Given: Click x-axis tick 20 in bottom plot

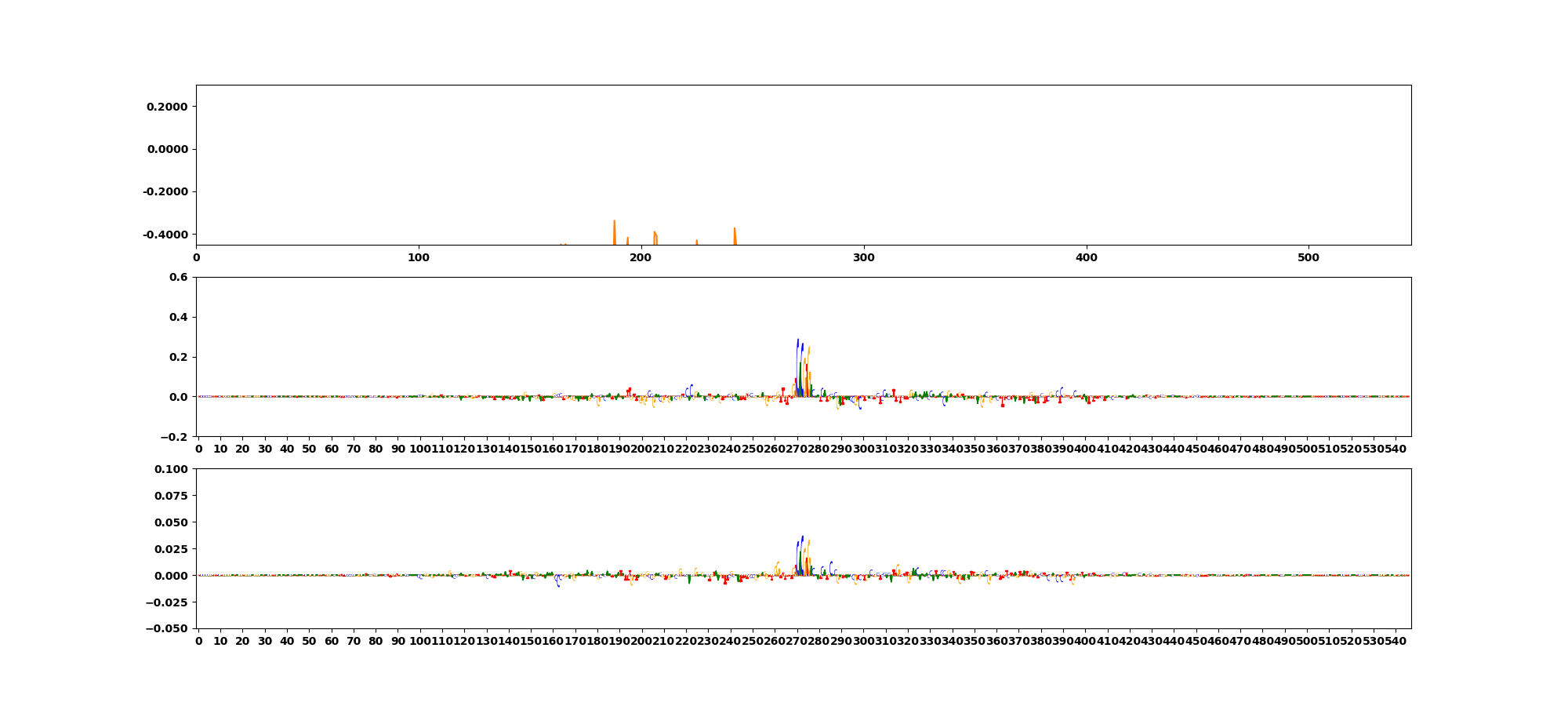Looking at the screenshot, I should [x=242, y=641].
